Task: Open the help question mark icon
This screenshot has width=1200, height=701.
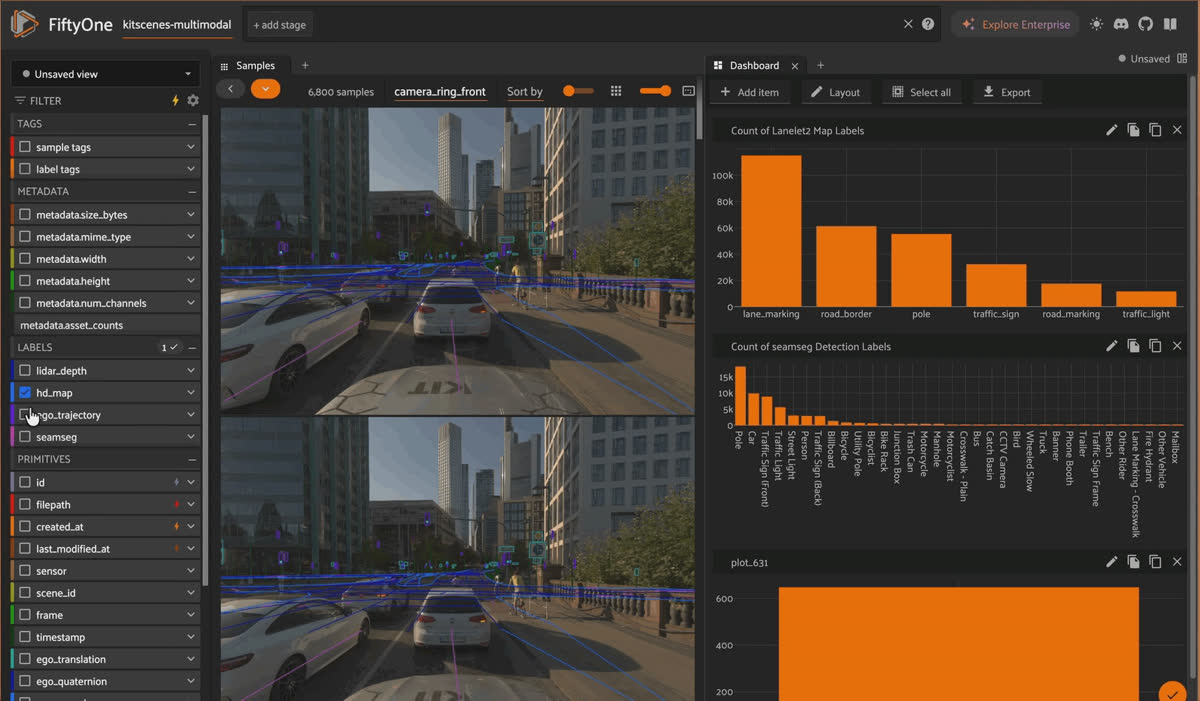Action: 928,24
